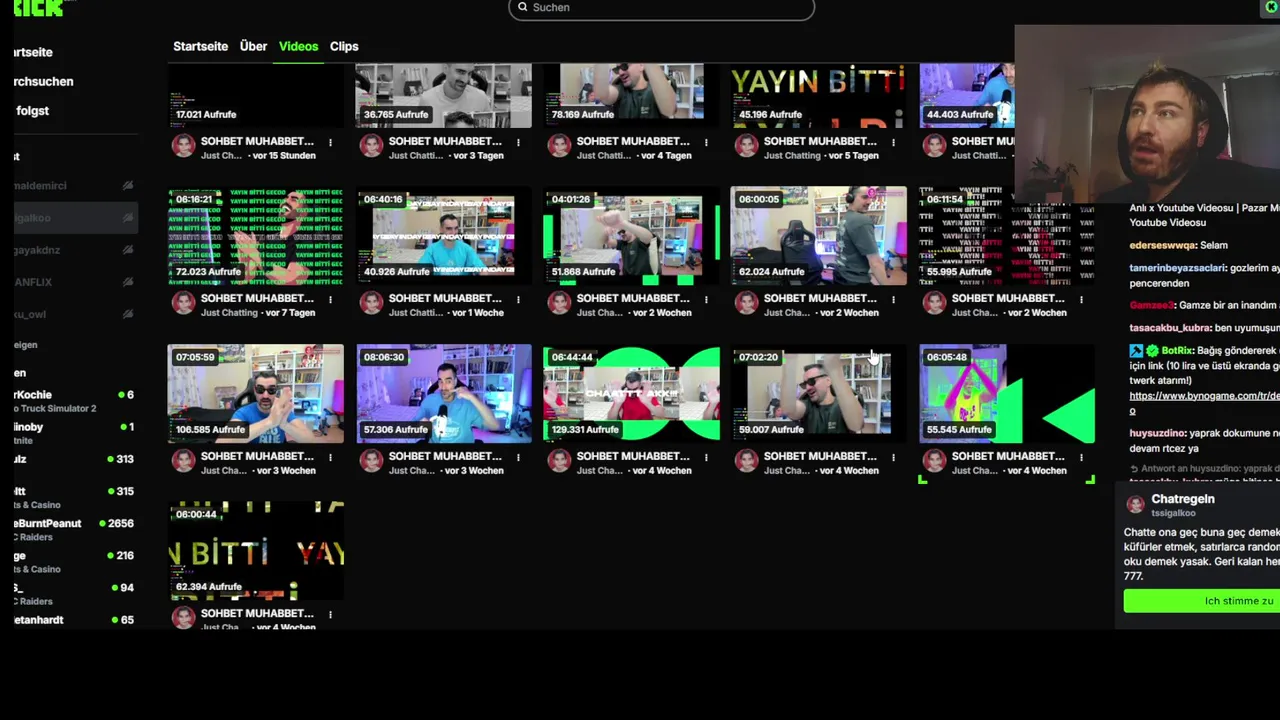Click channel avatar under 106.585 Aufrufe video
Viewport: 1280px width, 720px height.
[183, 461]
